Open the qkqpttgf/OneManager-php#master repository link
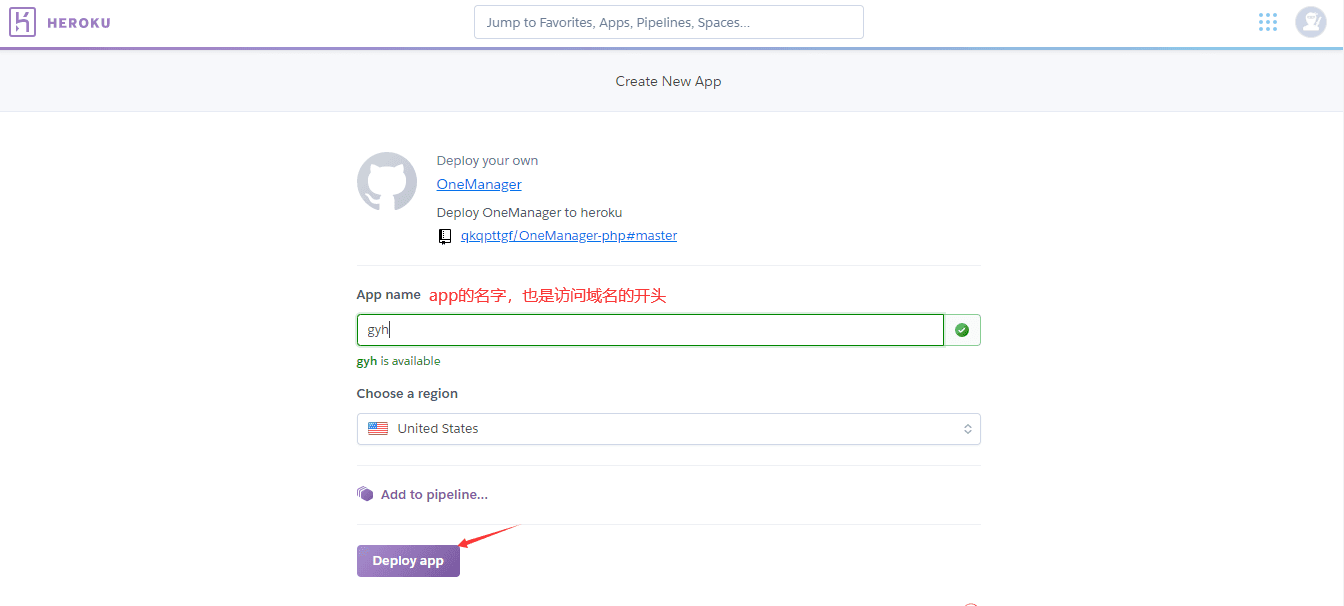Screen dimensions: 1344x606 tap(568, 236)
